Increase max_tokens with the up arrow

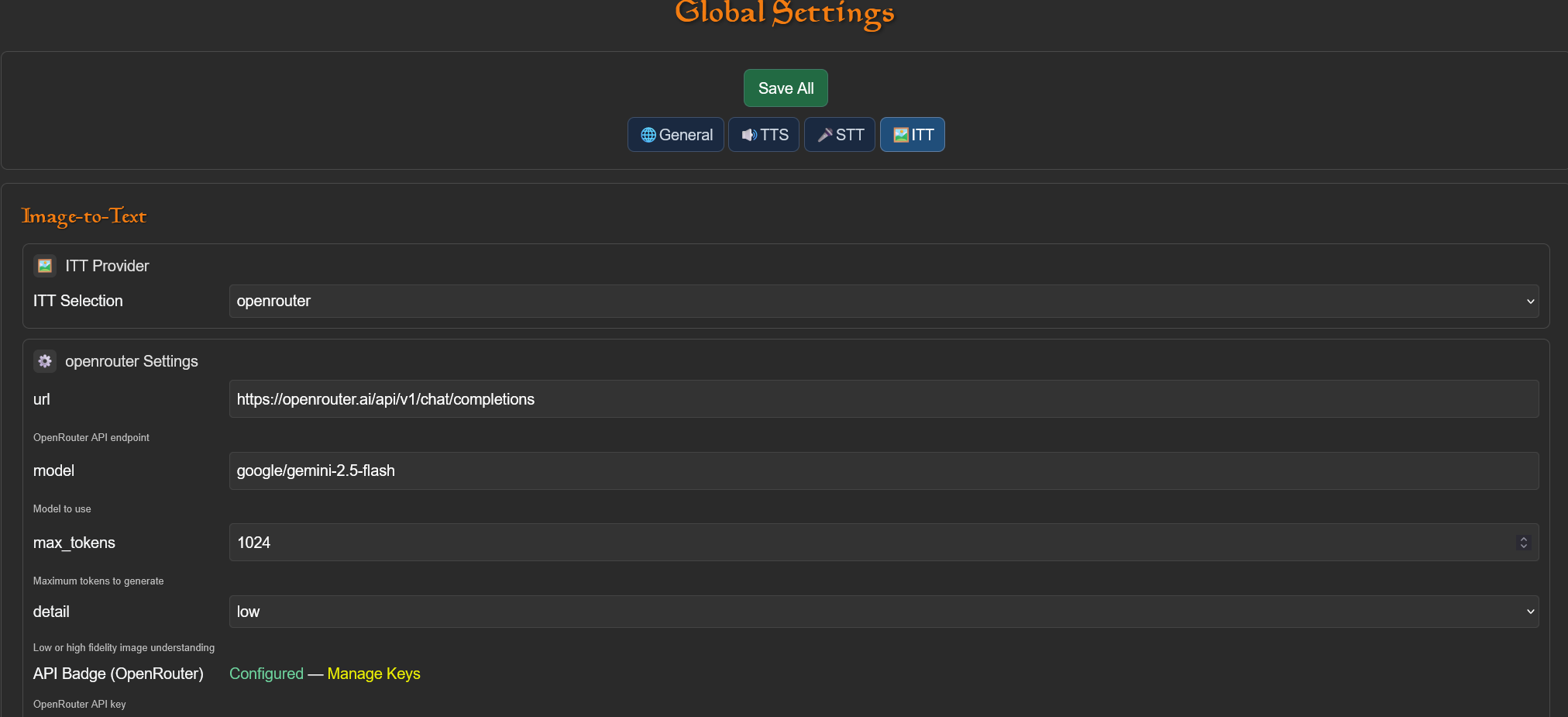tap(1523, 539)
